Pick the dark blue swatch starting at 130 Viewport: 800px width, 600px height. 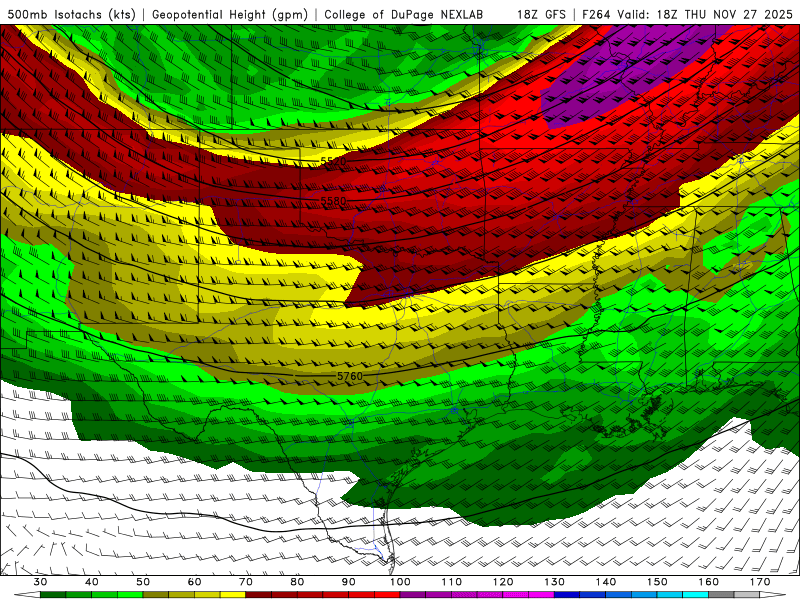click(567, 595)
